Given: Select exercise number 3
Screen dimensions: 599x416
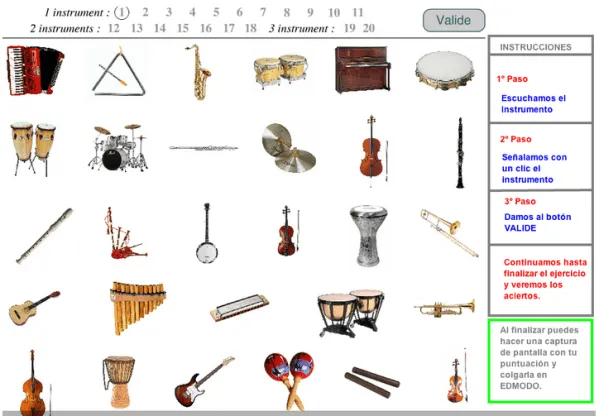Looking at the screenshot, I should click(169, 12).
